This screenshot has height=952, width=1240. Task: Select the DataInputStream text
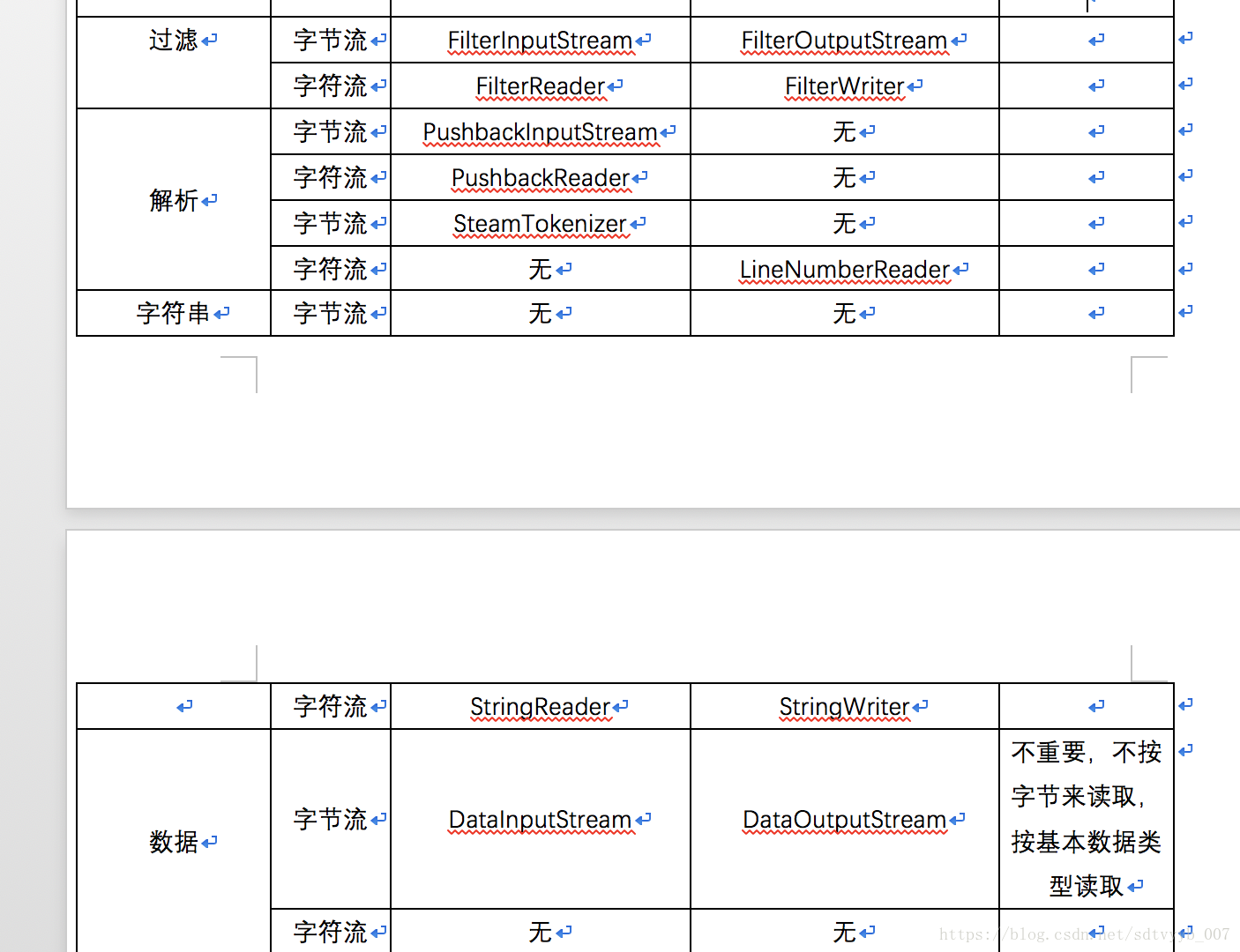(540, 820)
